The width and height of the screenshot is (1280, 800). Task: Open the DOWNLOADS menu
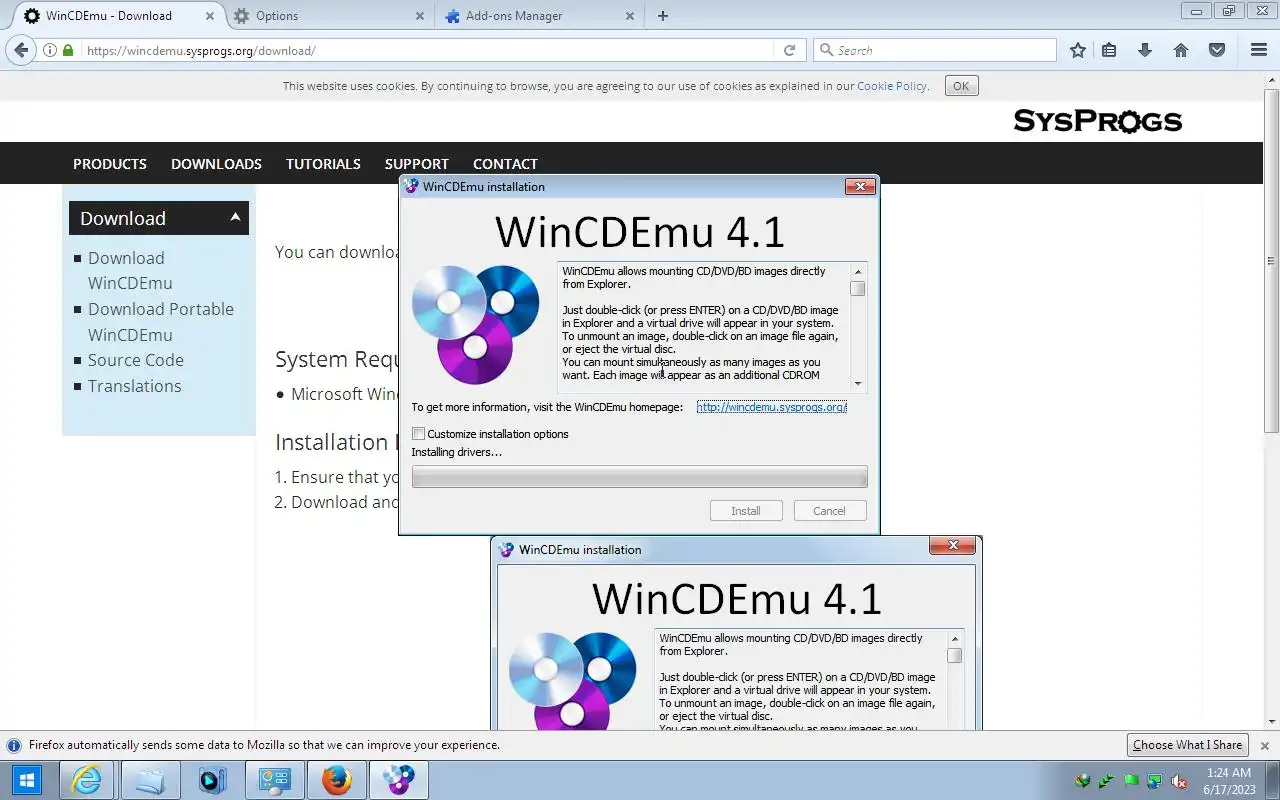[x=216, y=164]
